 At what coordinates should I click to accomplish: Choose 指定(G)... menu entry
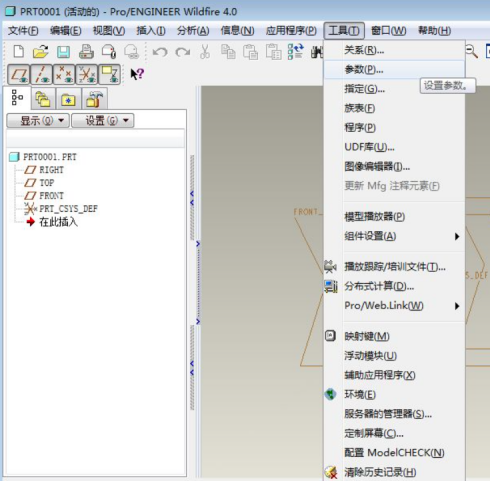pos(394,89)
